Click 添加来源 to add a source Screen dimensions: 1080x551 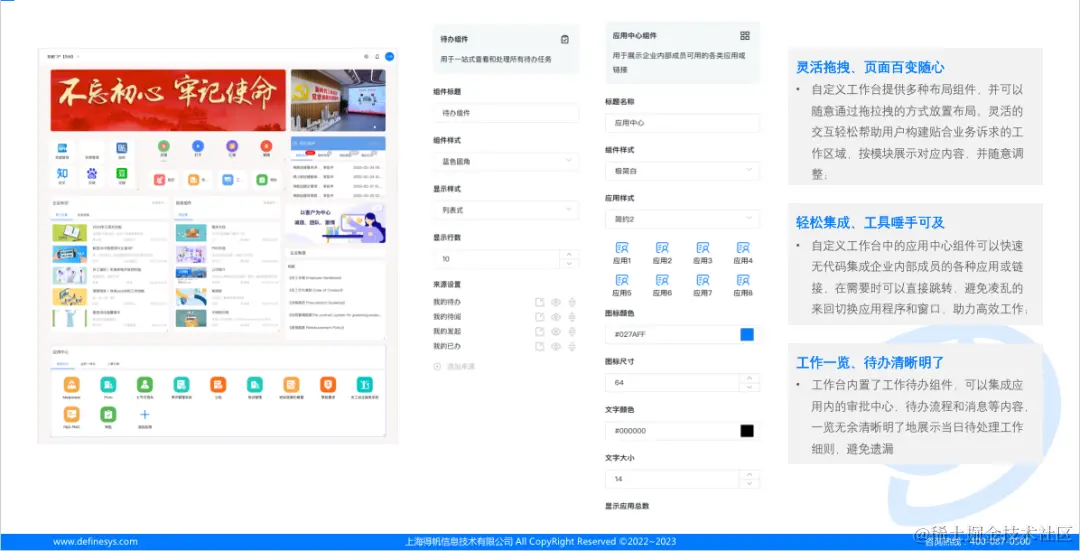click(x=455, y=366)
